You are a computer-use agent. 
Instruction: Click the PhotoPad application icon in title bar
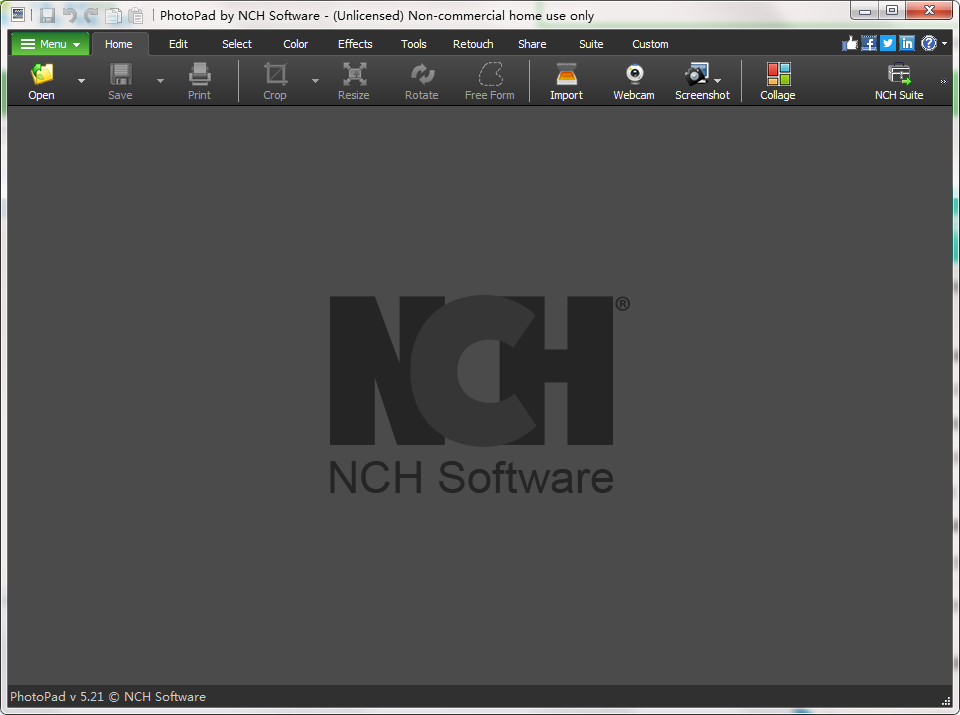[18, 15]
